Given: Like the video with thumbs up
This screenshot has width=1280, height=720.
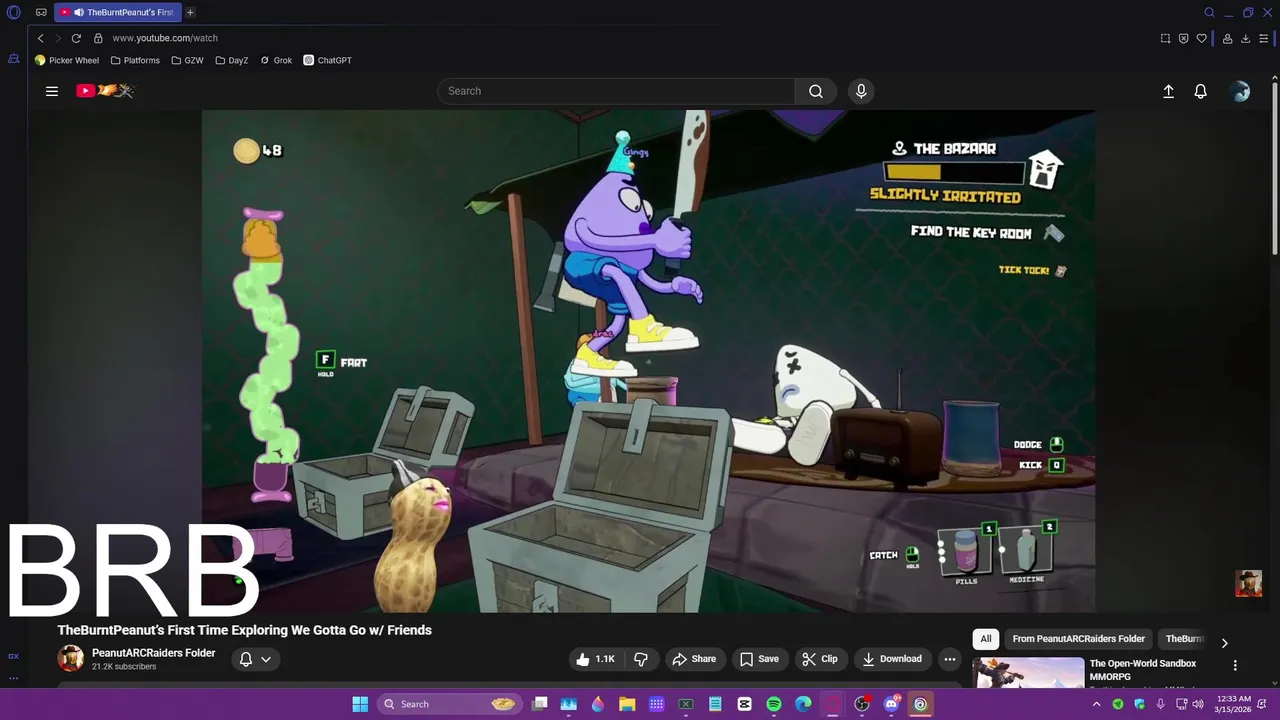Looking at the screenshot, I should click(595, 659).
